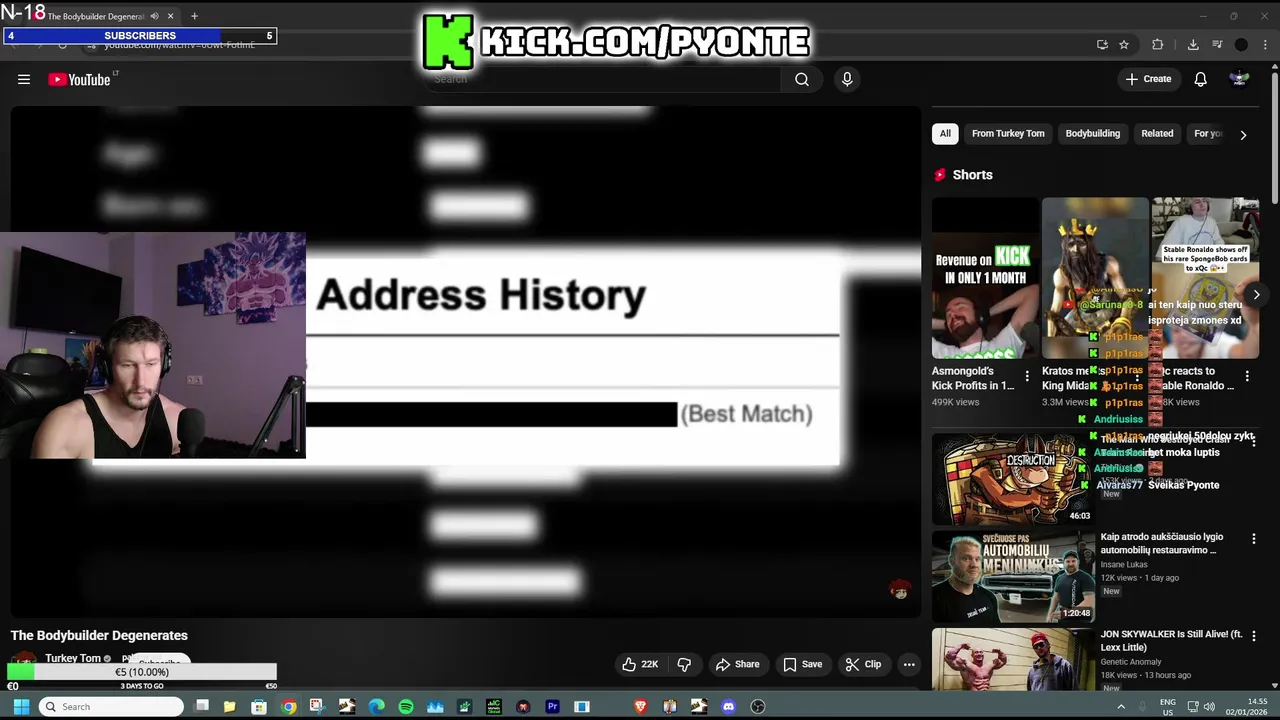Open Microsoft Edge from the taskbar
The width and height of the screenshot is (1280, 720).
coord(376,706)
